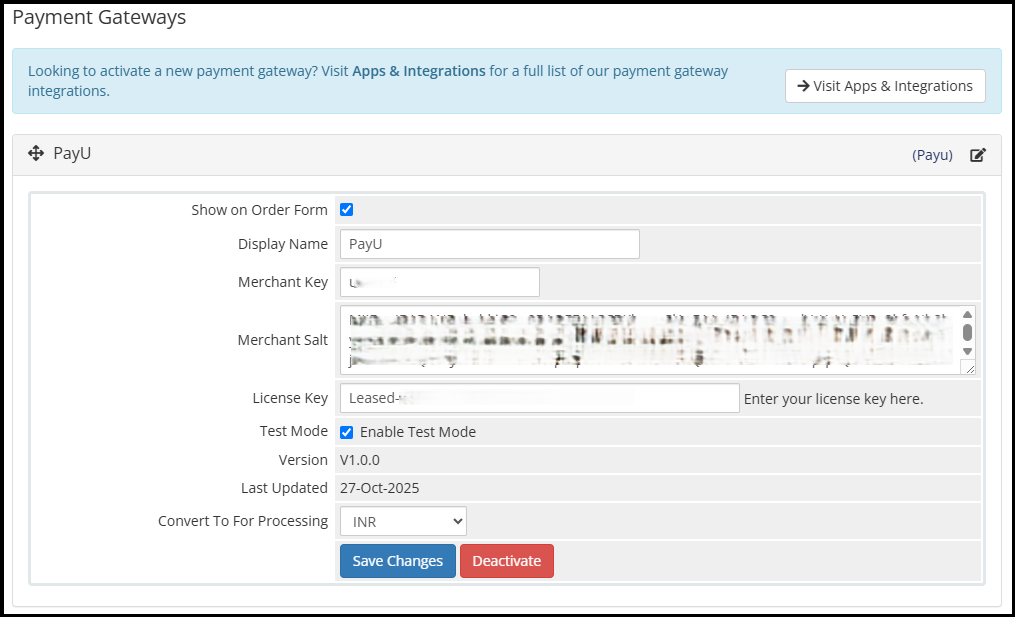Click the (Payu) link in panel header

coord(932,155)
